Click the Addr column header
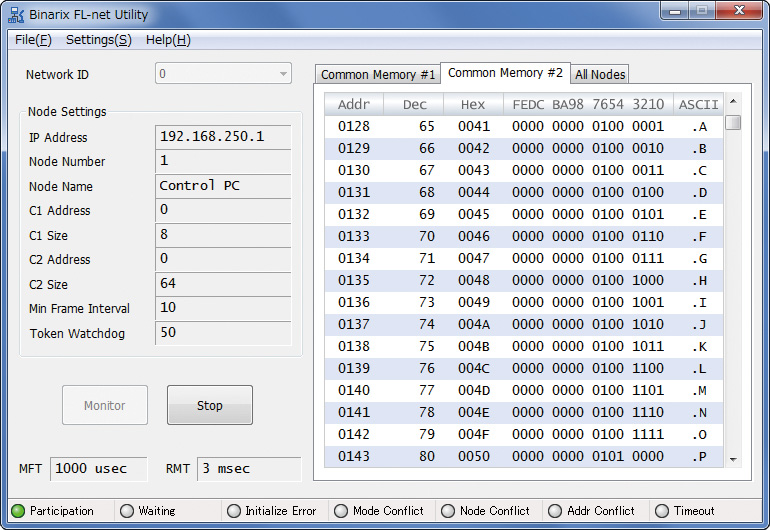The image size is (770, 530). pyautogui.click(x=354, y=104)
